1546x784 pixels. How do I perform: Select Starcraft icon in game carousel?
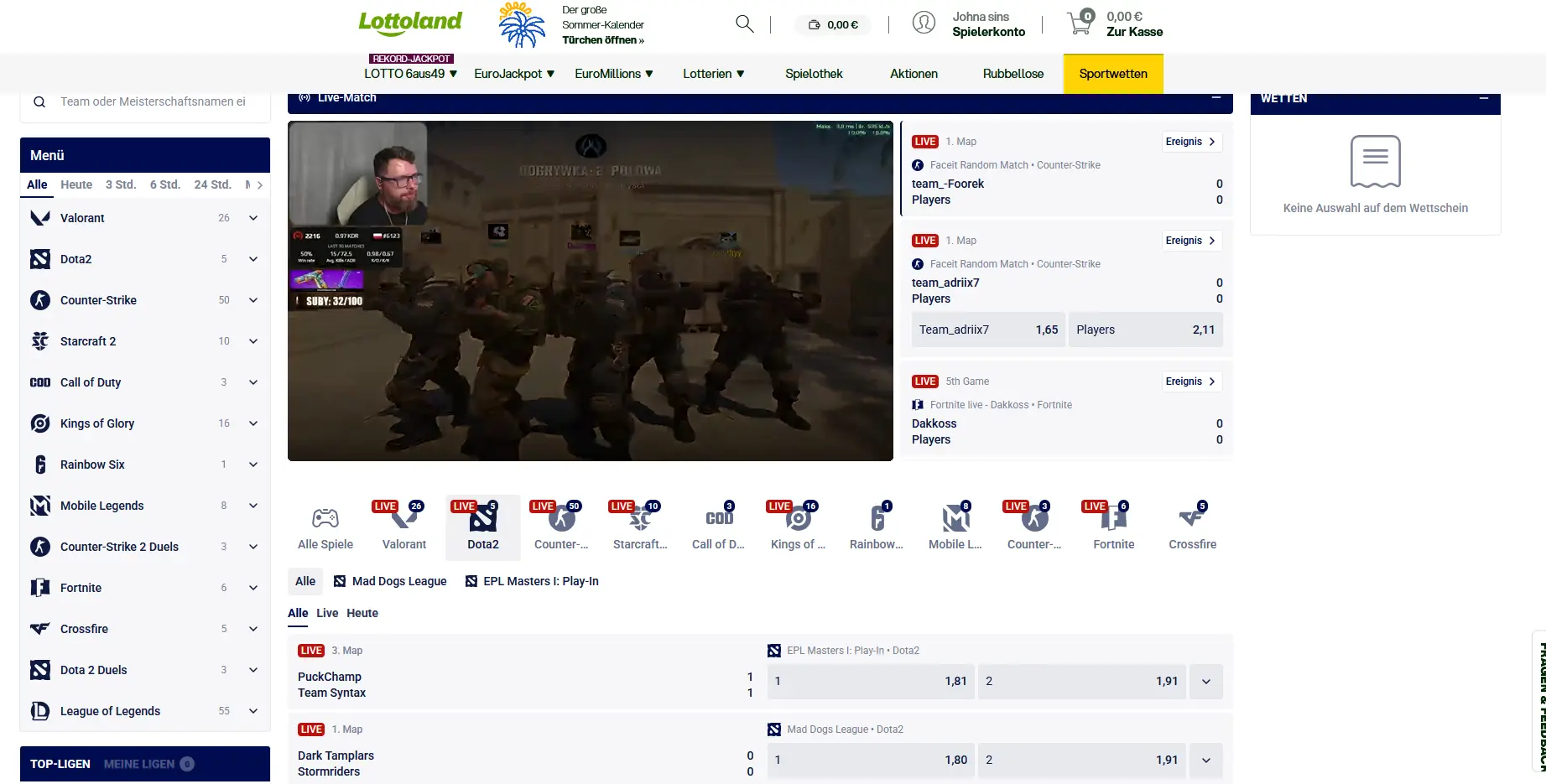[640, 518]
